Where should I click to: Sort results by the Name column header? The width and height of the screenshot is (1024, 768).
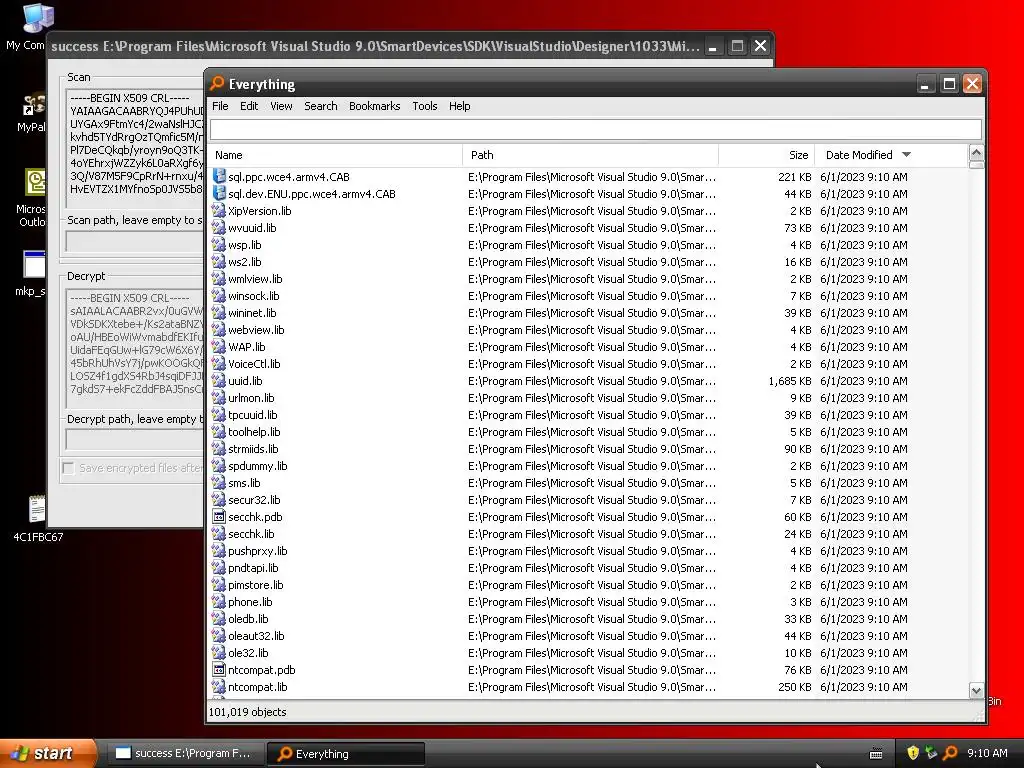click(336, 155)
